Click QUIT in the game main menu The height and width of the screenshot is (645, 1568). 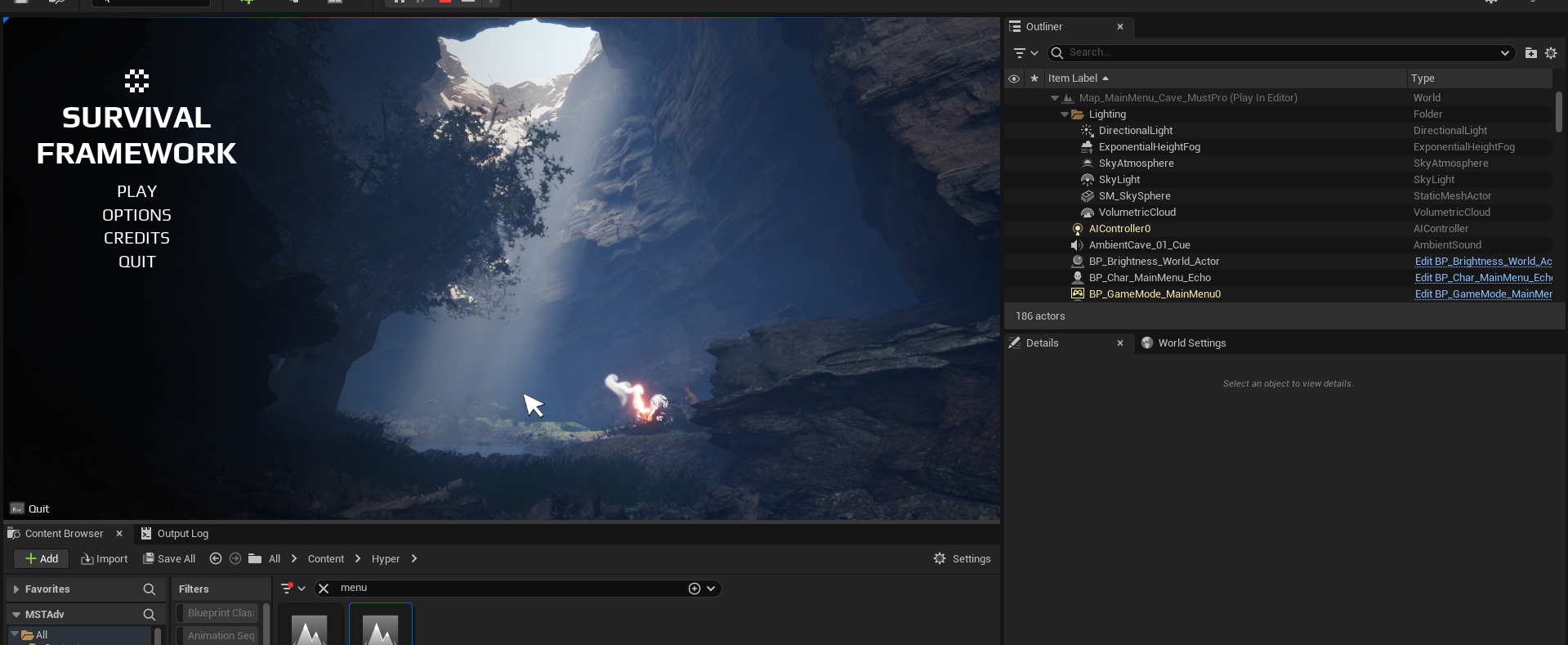coord(136,262)
